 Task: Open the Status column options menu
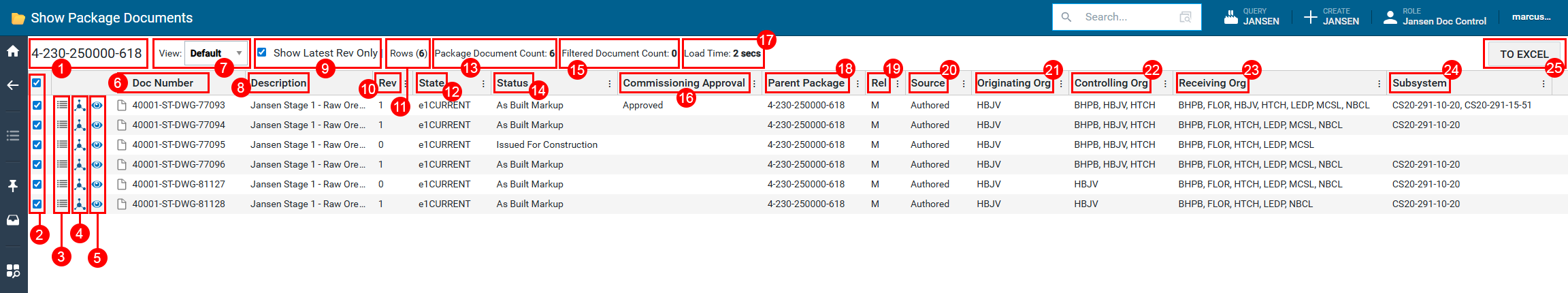click(x=609, y=84)
